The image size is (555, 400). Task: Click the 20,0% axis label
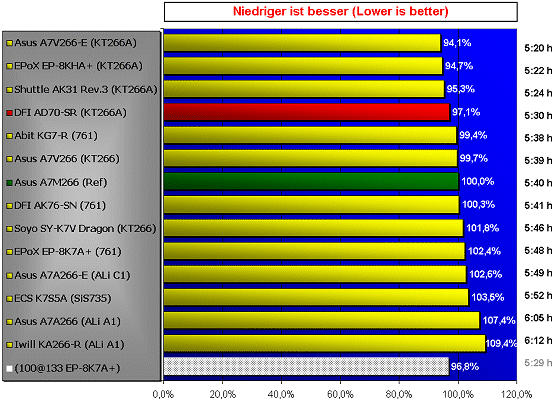point(222,394)
